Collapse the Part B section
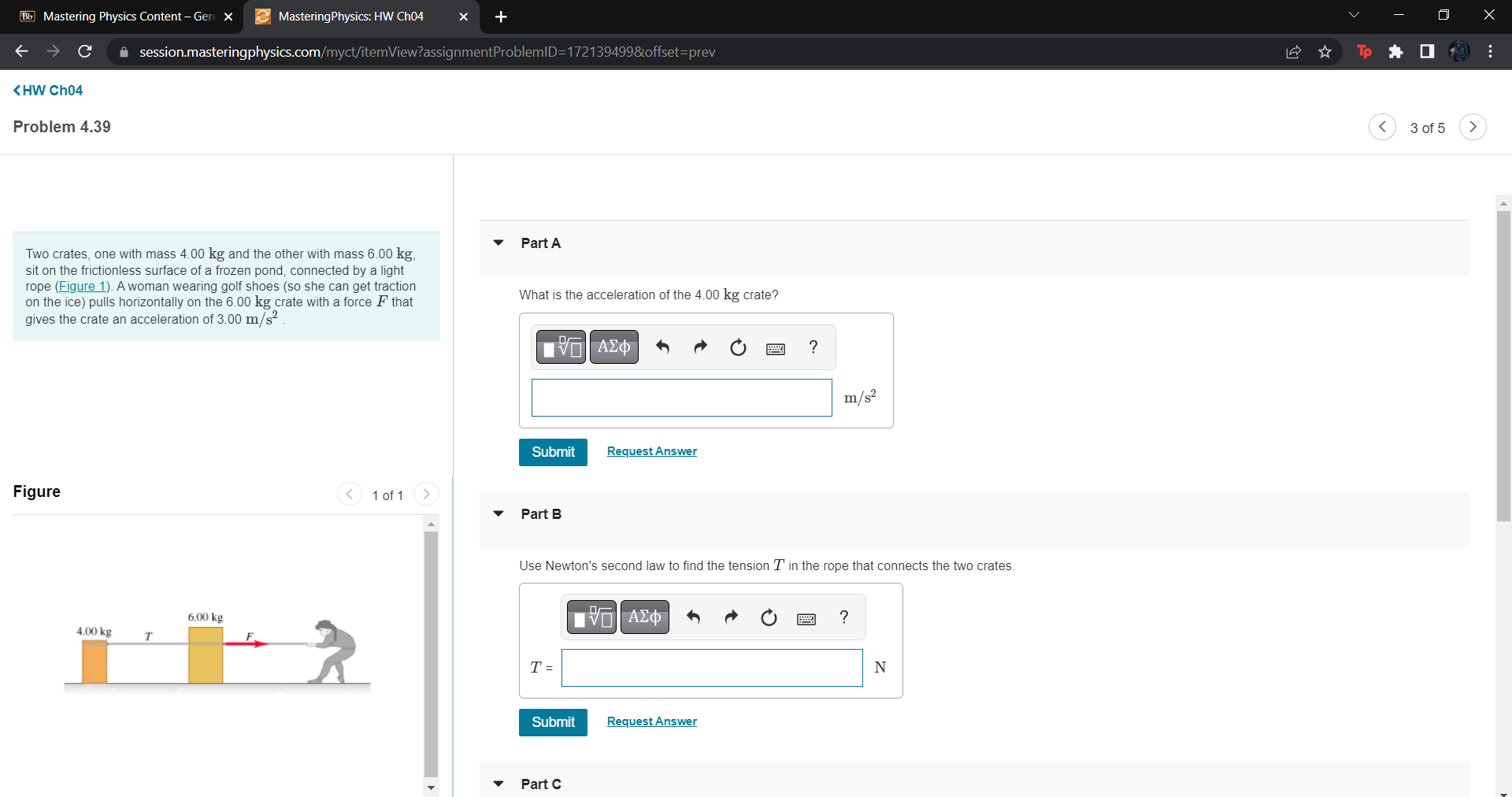Image resolution: width=1512 pixels, height=797 pixels. point(498,513)
